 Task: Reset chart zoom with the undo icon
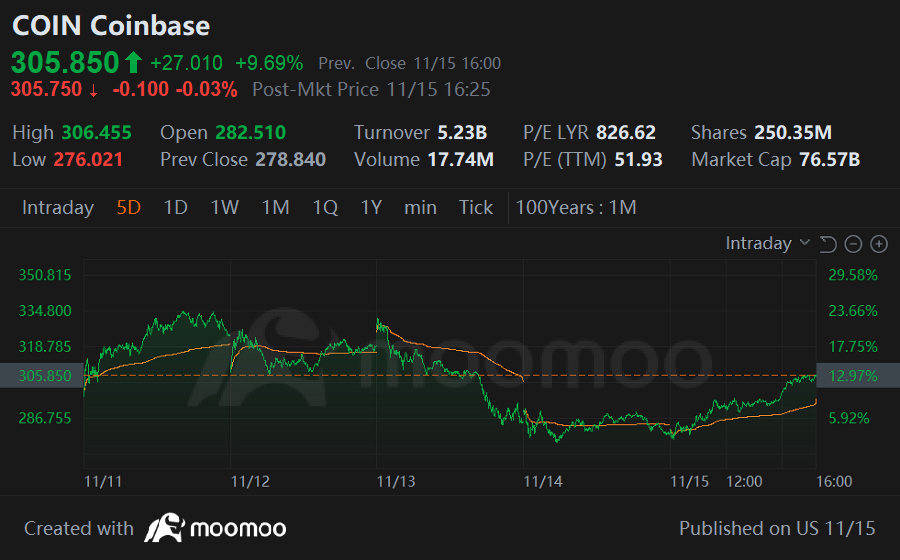(828, 244)
